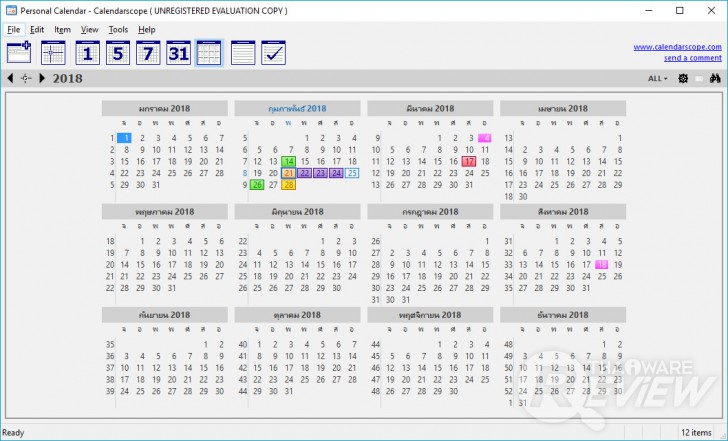Click the 2018 year title
Image resolution: width=728 pixels, height=441 pixels.
[67, 78]
